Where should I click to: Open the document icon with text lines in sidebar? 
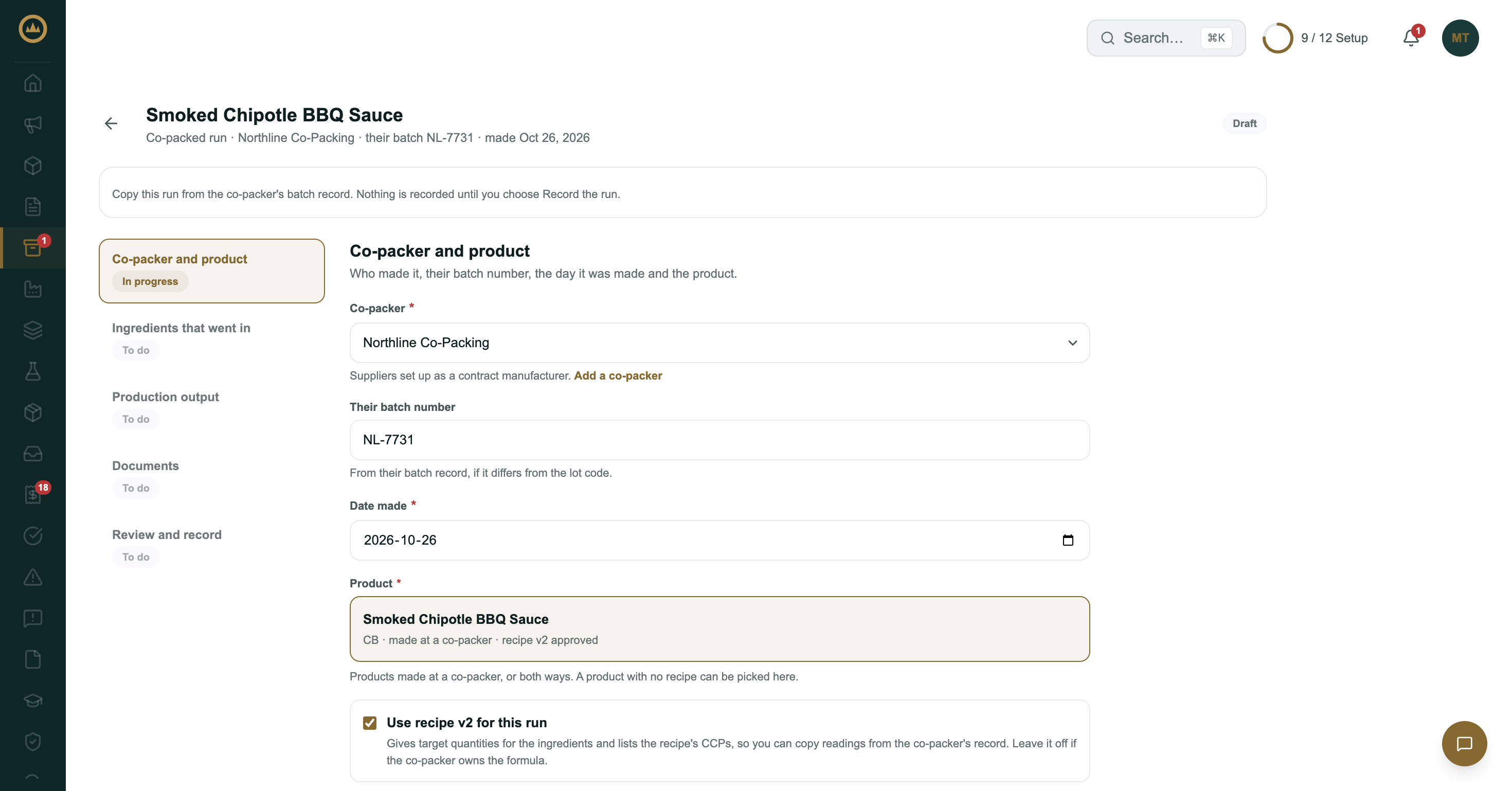pyautogui.click(x=33, y=207)
